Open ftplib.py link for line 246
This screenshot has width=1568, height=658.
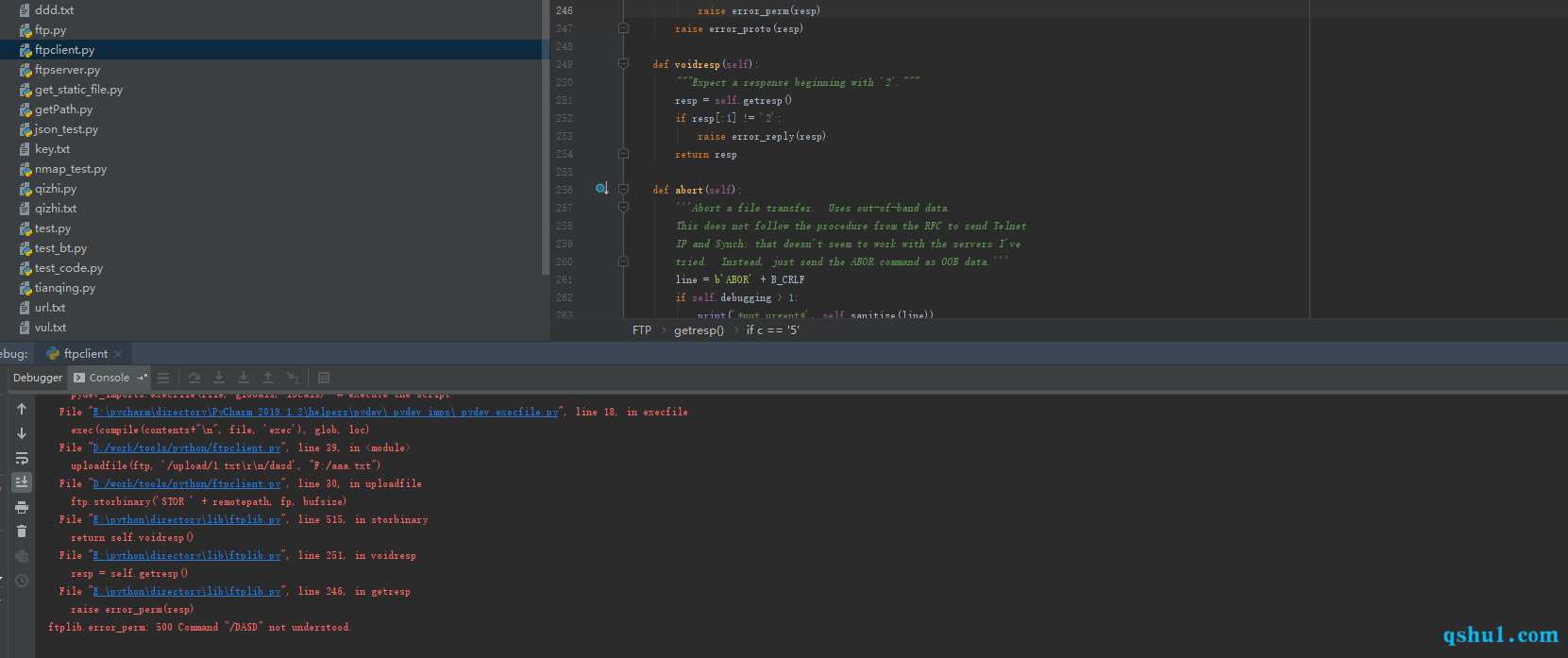[187, 592]
